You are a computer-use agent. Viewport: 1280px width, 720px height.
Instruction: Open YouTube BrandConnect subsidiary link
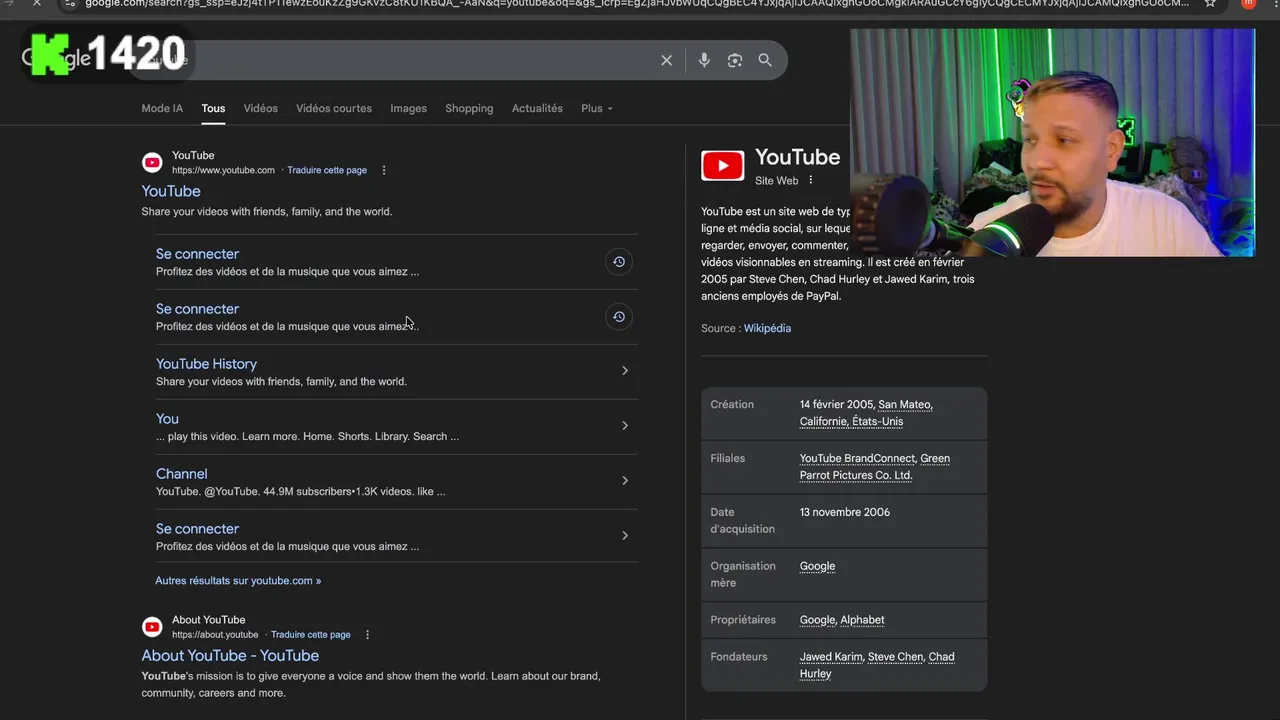(857, 459)
